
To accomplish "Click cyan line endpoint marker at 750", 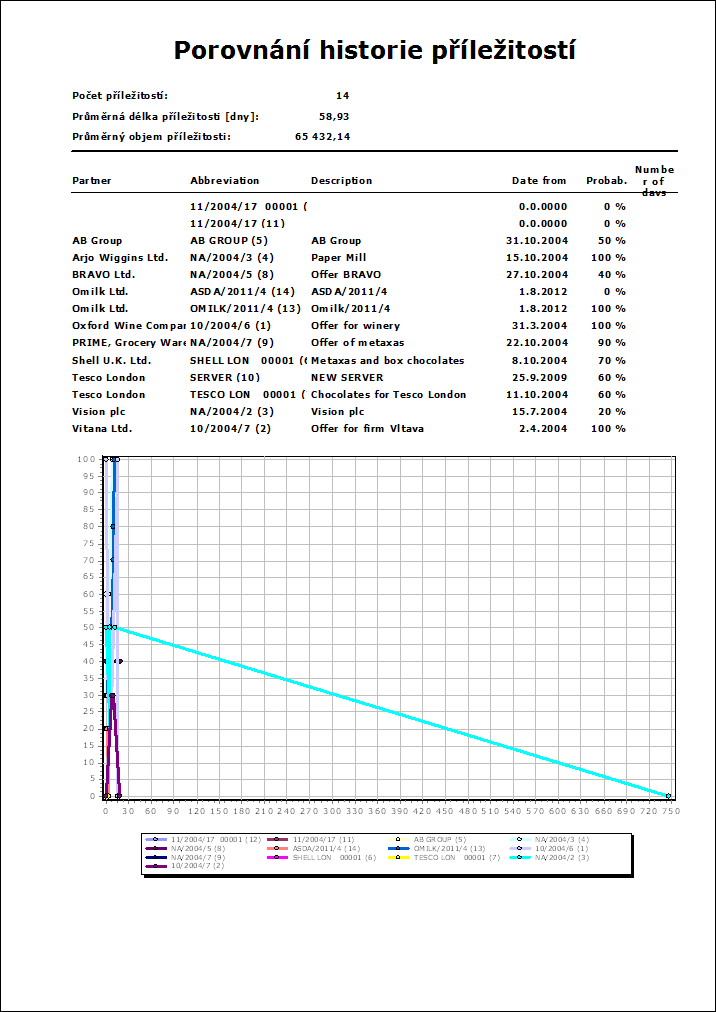I will tap(668, 796).
